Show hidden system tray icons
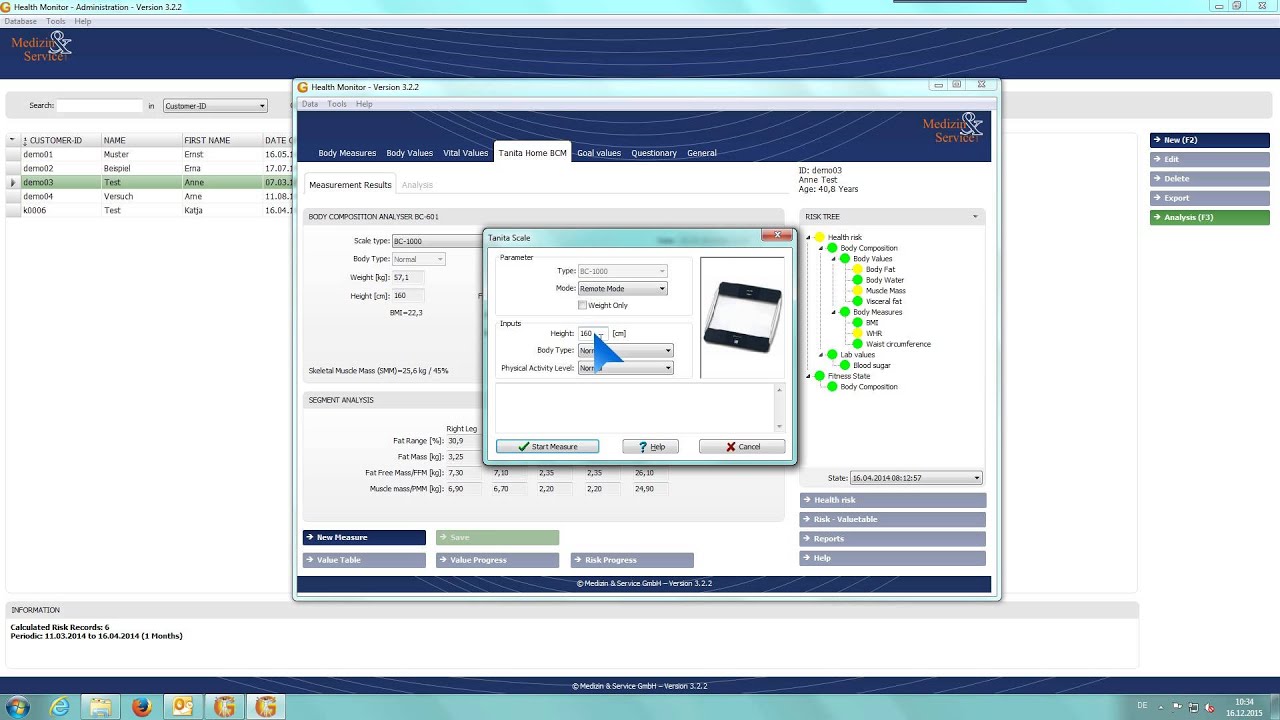The width and height of the screenshot is (1280, 720). pyautogui.click(x=1162, y=707)
